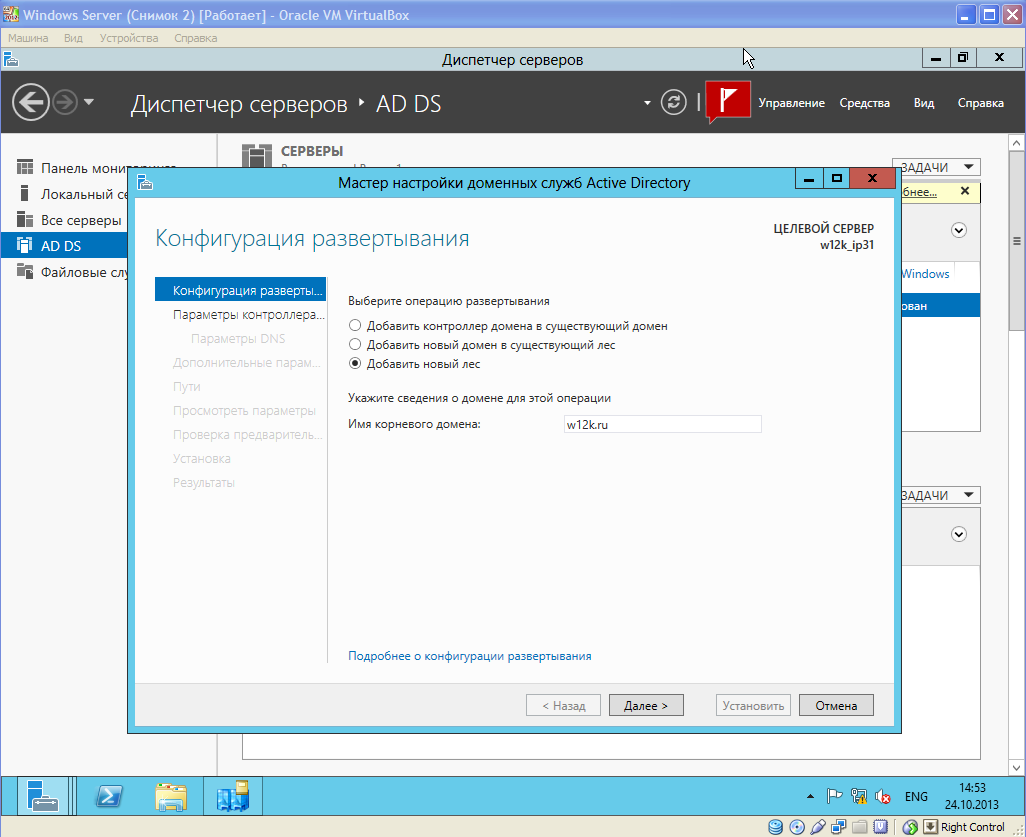Viewport: 1026px width, 837px height.
Task: Click the disabled Назад button
Action: (x=563, y=705)
